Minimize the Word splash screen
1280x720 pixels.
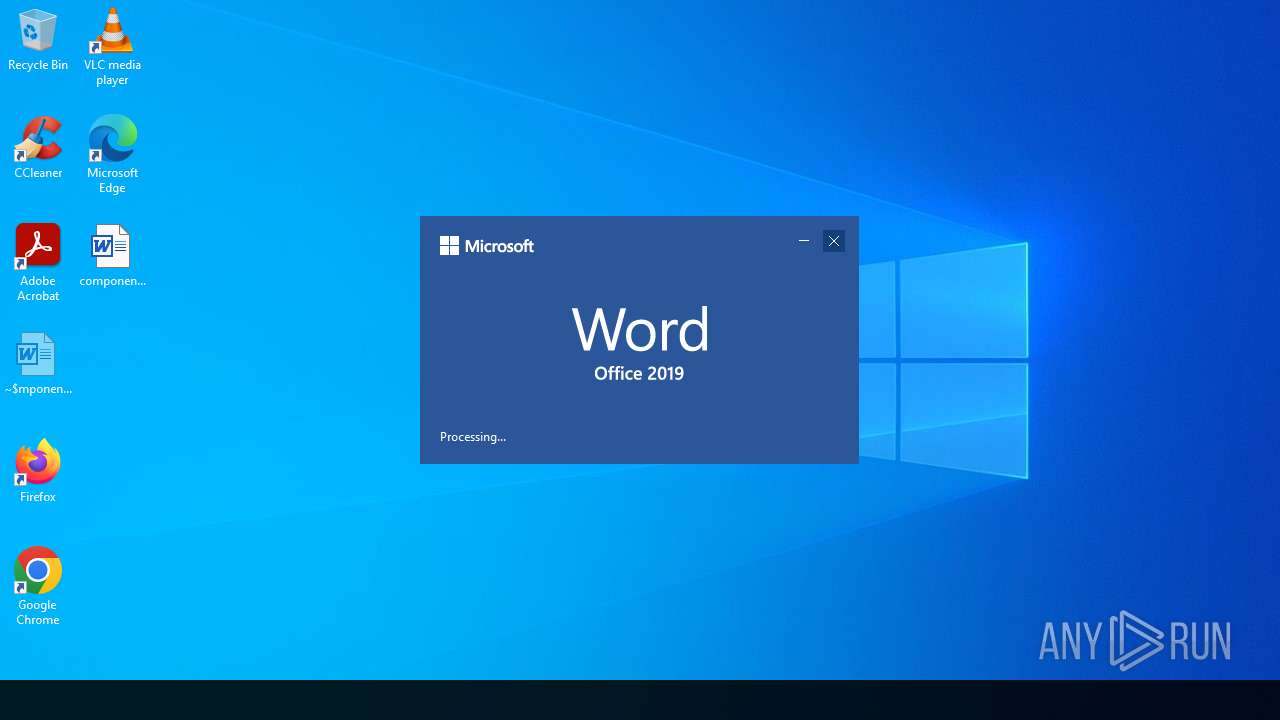point(804,241)
